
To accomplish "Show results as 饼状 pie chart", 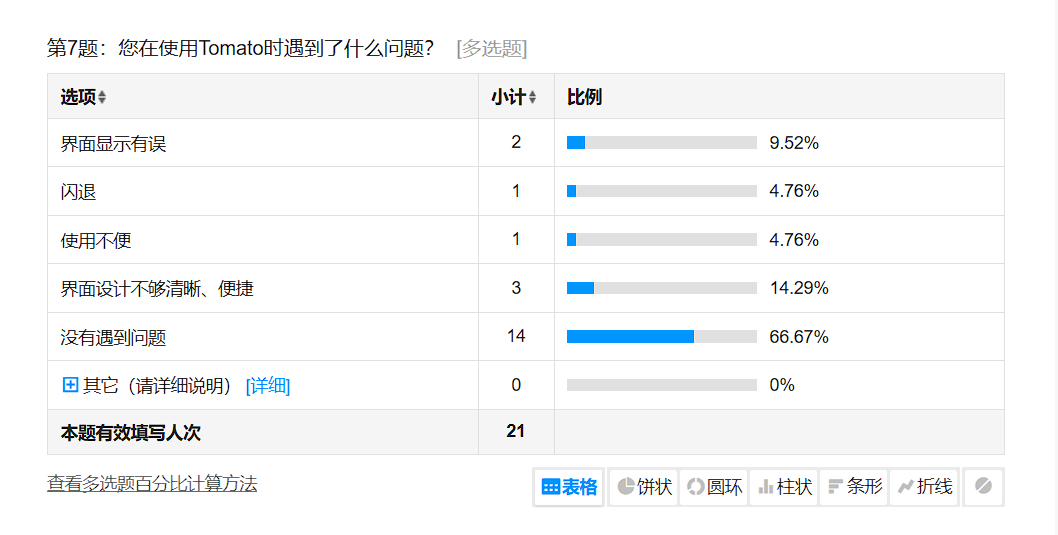I will [644, 487].
